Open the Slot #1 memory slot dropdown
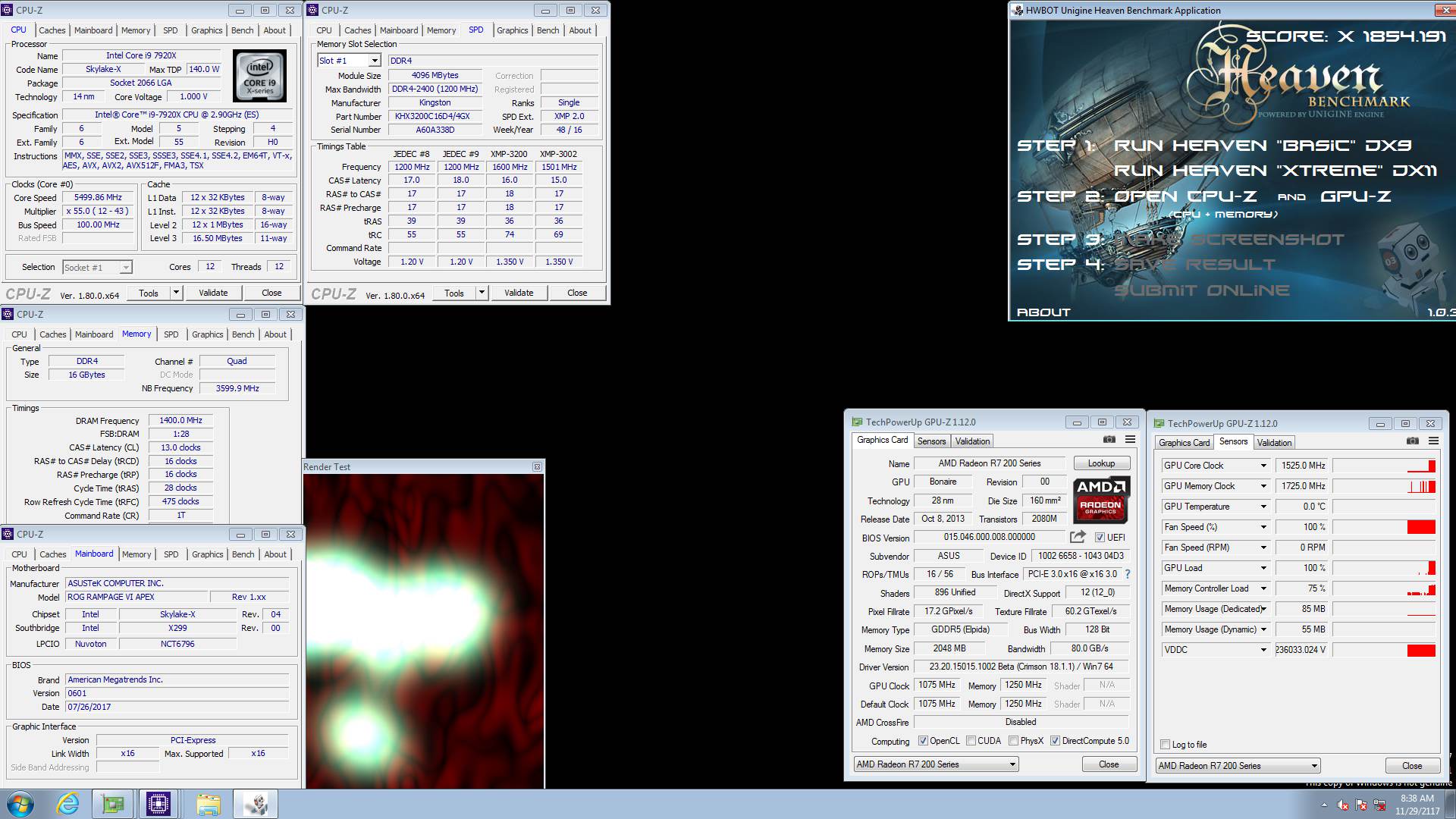Viewport: 1456px width, 819px height. pos(375,61)
